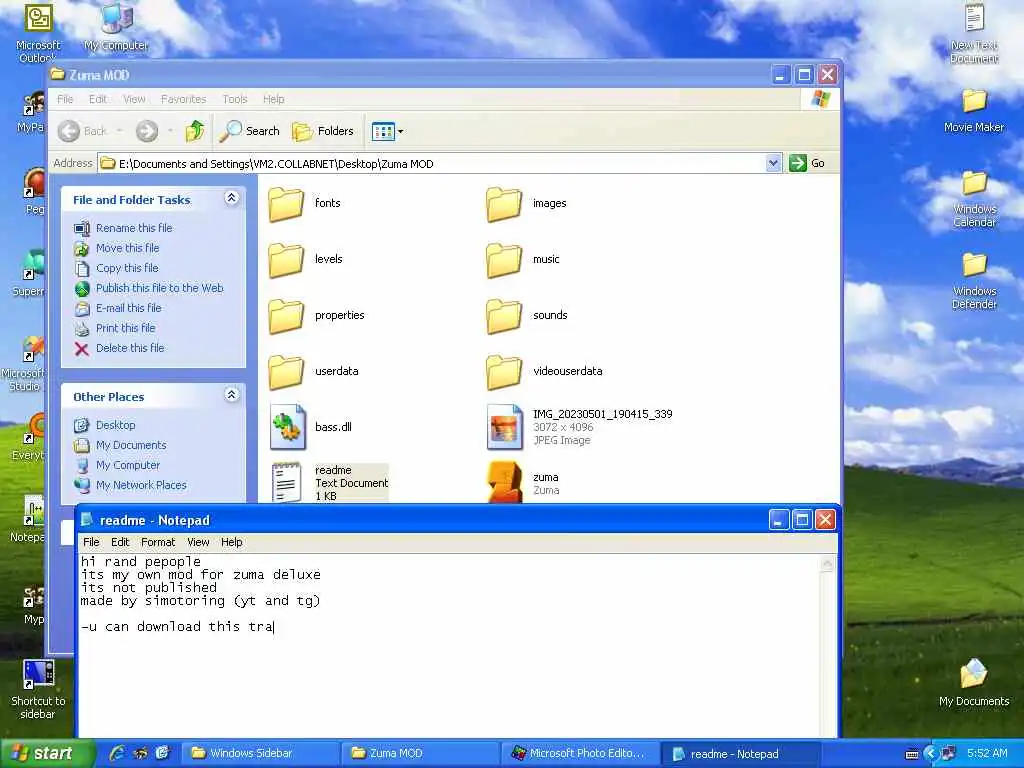The width and height of the screenshot is (1024, 768).
Task: Select the levels folder icon
Action: pyautogui.click(x=287, y=259)
